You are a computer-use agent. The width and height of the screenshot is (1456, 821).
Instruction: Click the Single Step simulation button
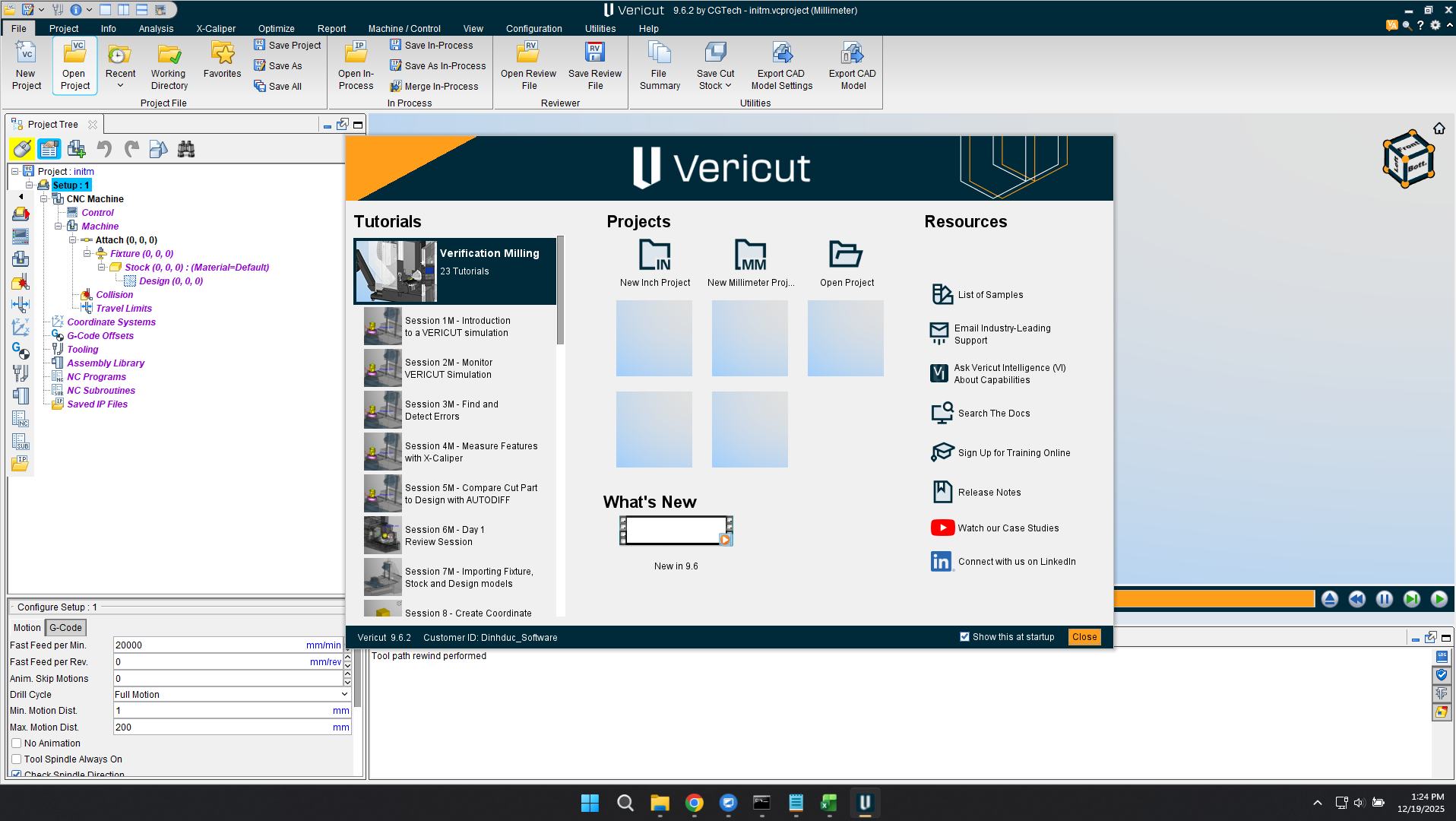pos(1411,599)
